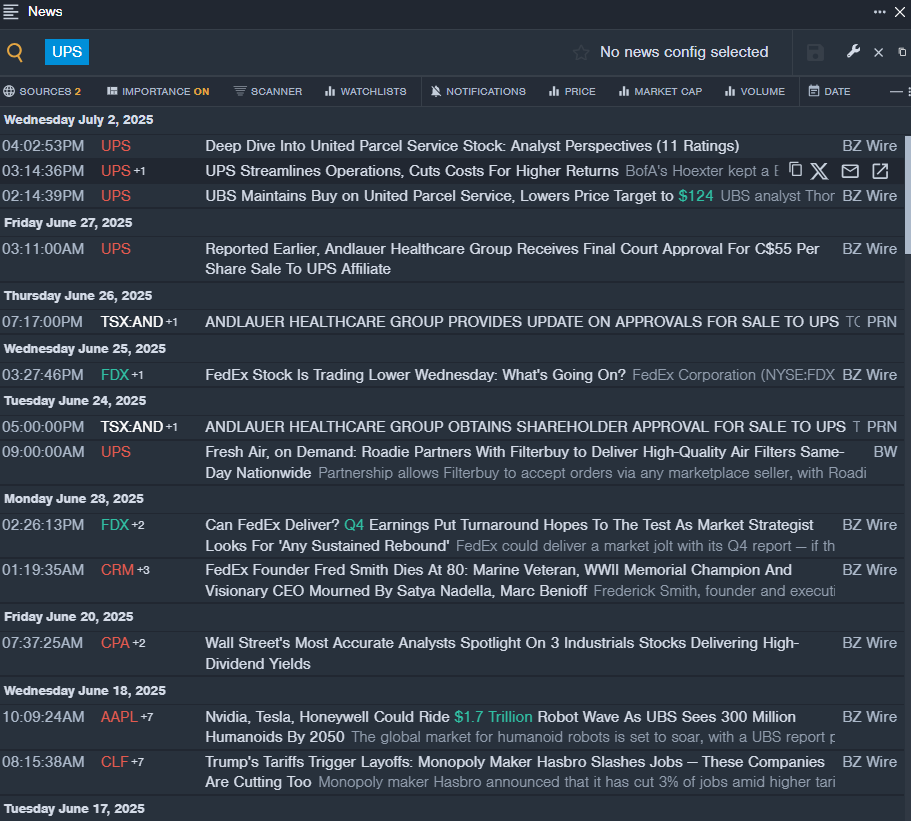Image resolution: width=911 pixels, height=821 pixels.
Task: Clear the search with the X icon beside the wrench
Action: (x=878, y=52)
